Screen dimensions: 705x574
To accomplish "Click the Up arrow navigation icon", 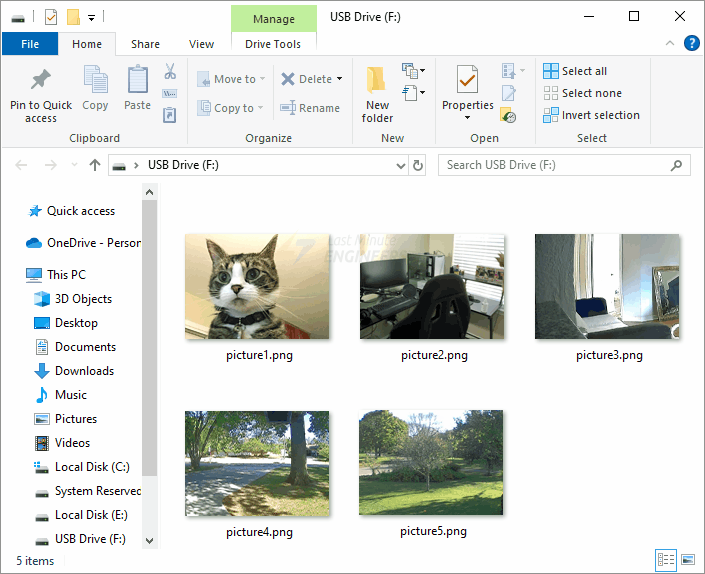I will (95, 165).
